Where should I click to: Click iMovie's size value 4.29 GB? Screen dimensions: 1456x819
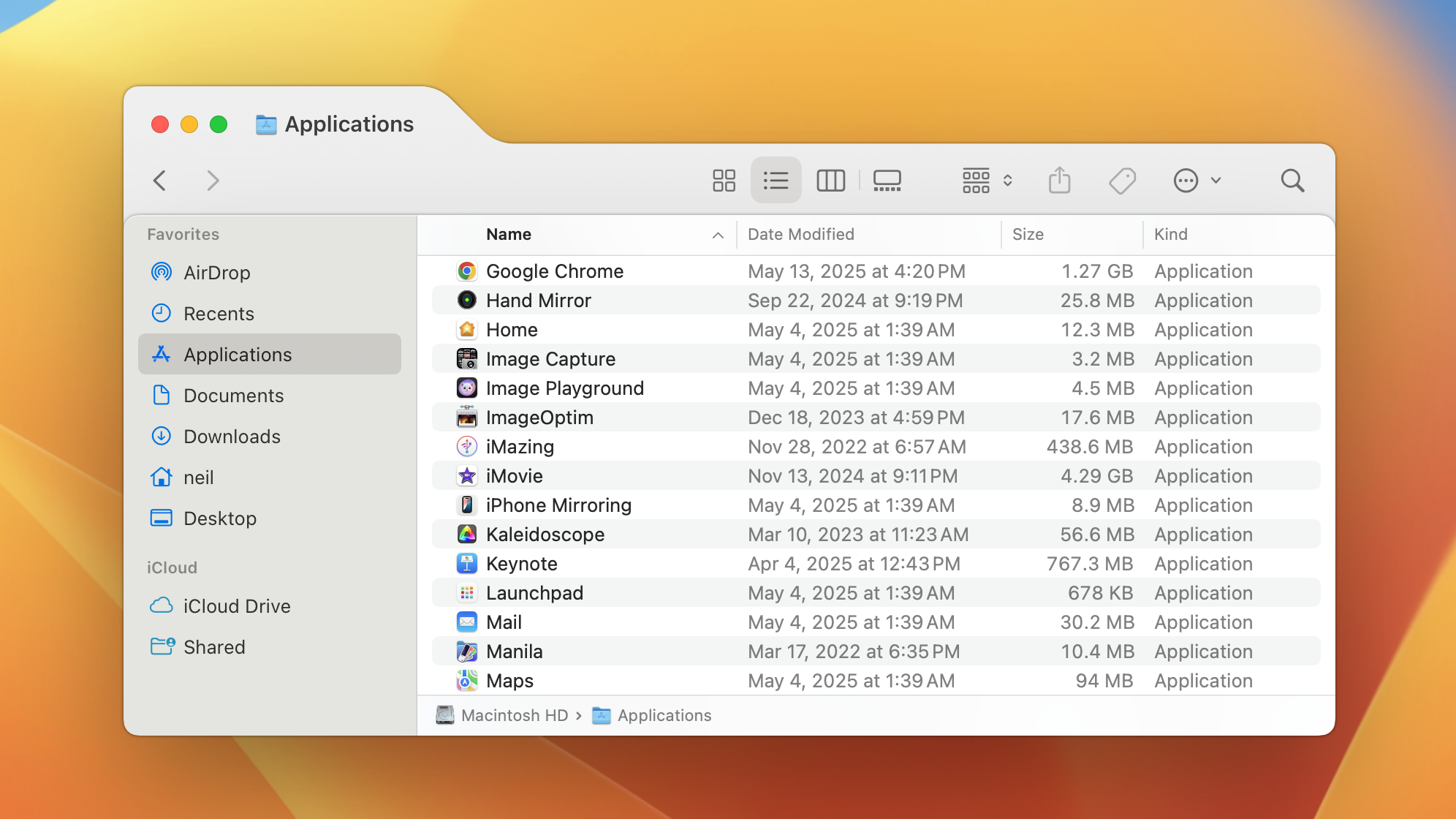click(1096, 476)
